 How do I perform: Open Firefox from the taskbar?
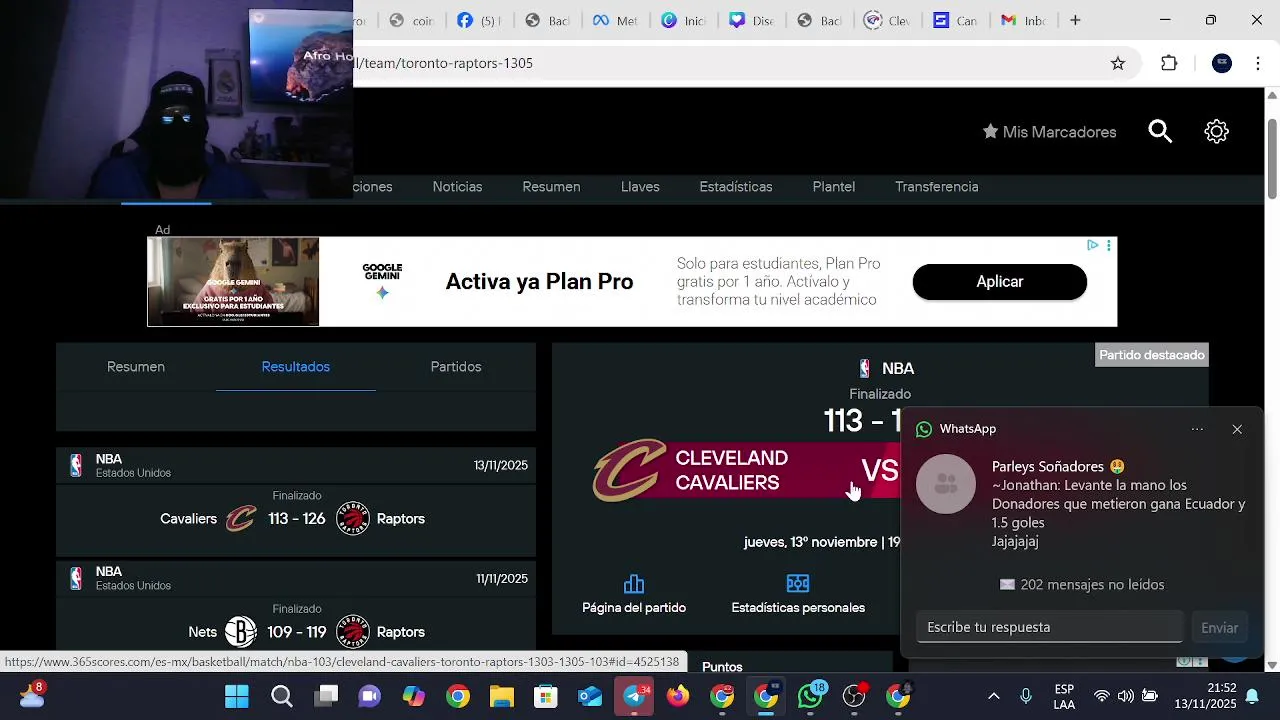[678, 696]
